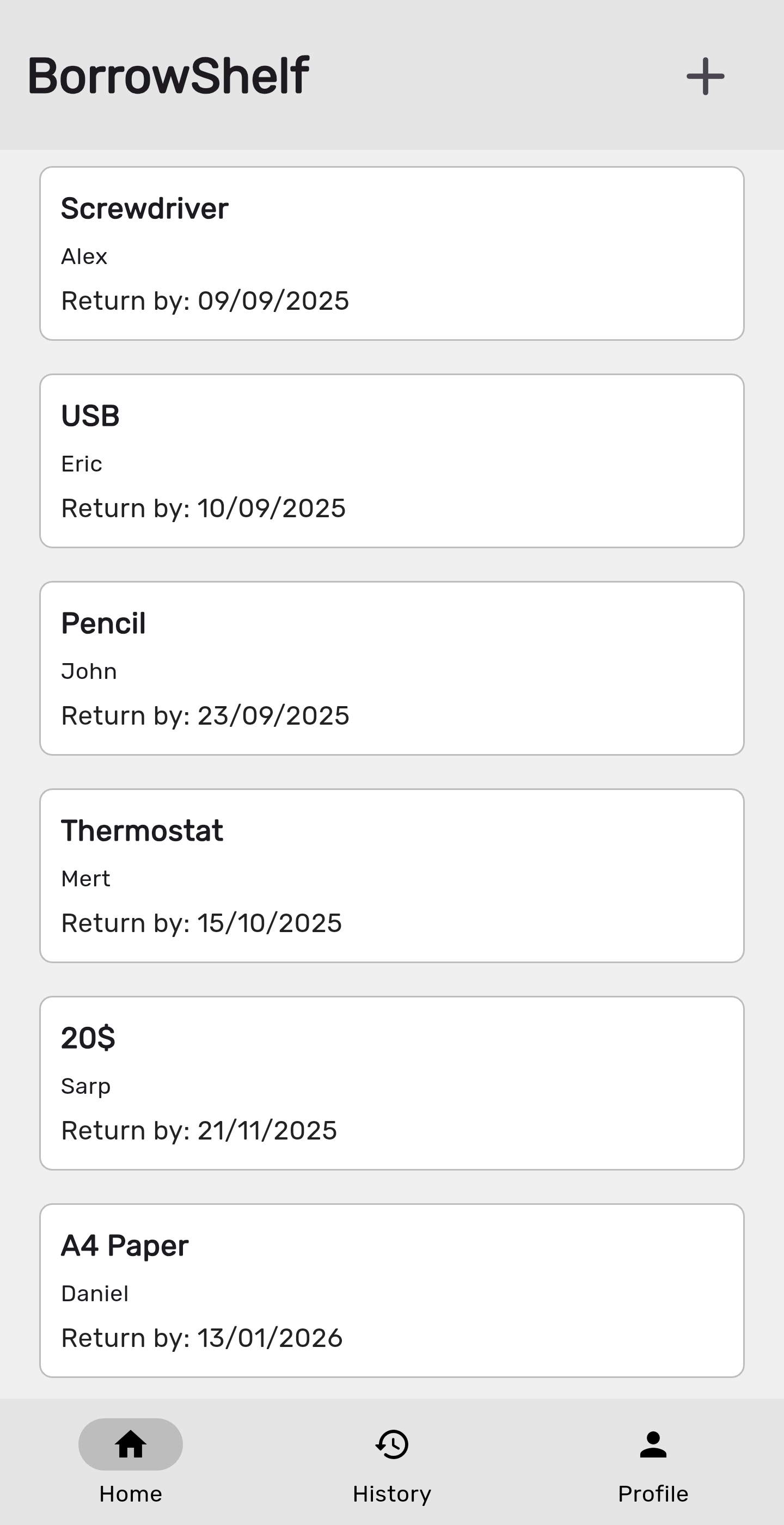The image size is (784, 1525).
Task: Switch to the History tab label
Action: click(x=392, y=1493)
